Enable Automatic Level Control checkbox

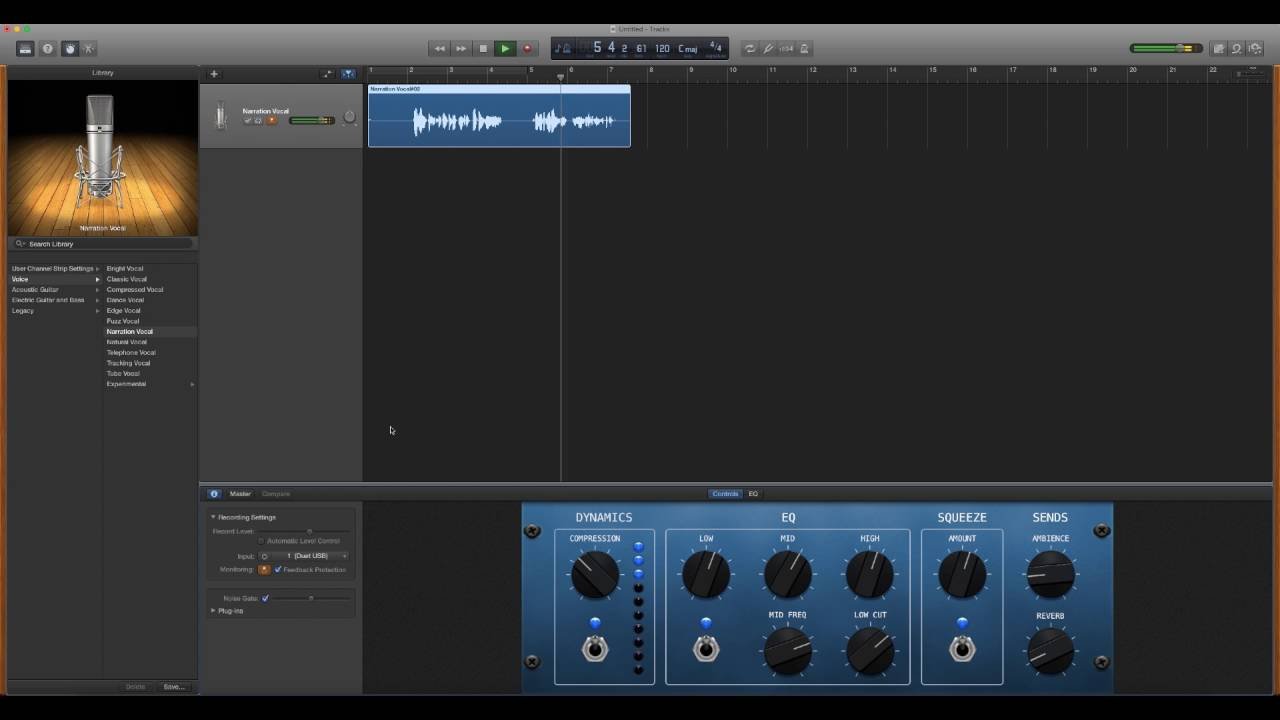click(x=261, y=541)
